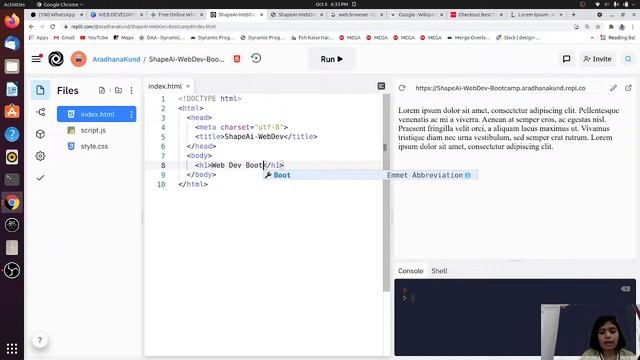Open the index.html row options menu

click(131, 115)
